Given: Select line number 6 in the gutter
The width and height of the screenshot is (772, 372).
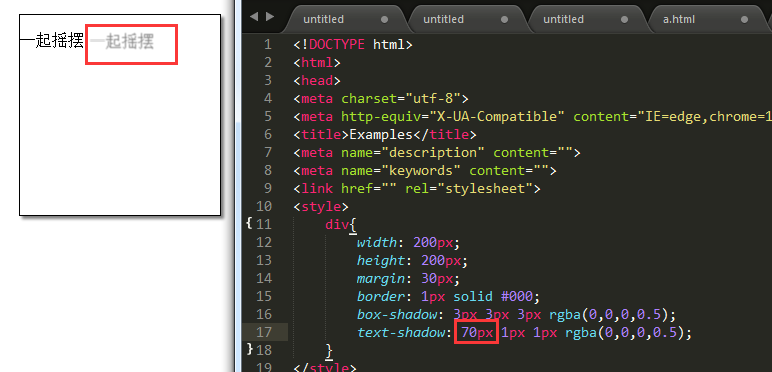Looking at the screenshot, I should (267, 134).
